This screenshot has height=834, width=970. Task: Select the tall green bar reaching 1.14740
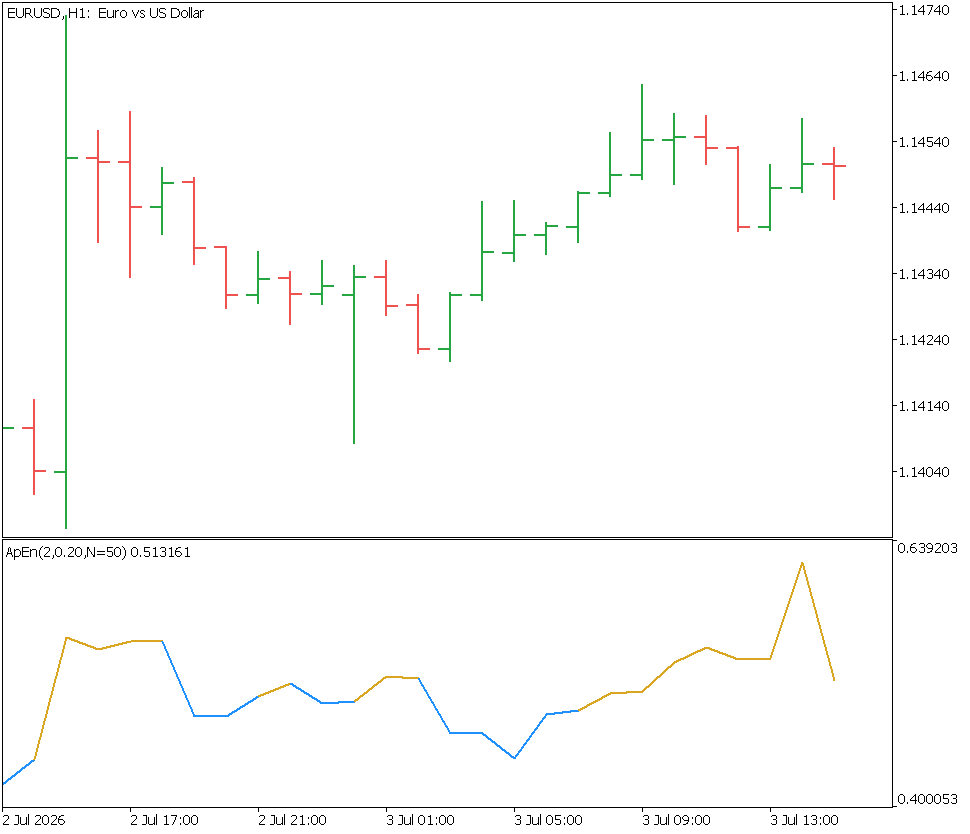tap(66, 272)
